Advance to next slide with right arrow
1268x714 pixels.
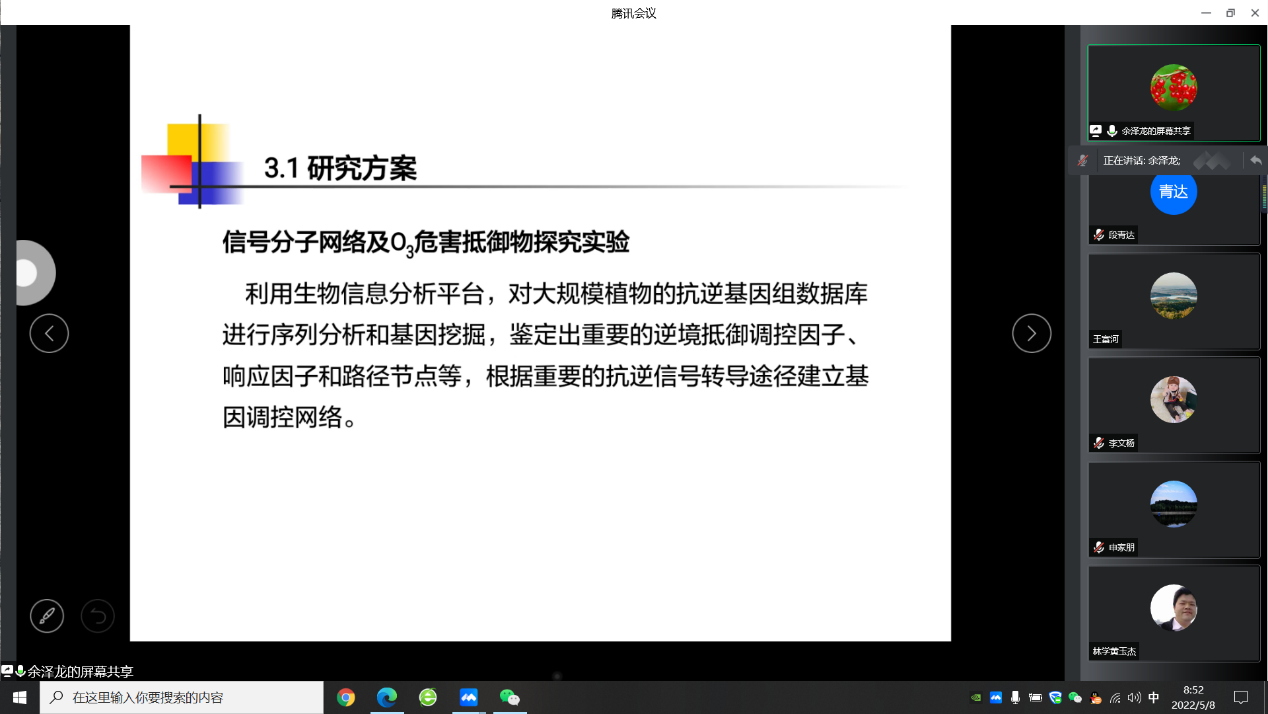point(1031,333)
